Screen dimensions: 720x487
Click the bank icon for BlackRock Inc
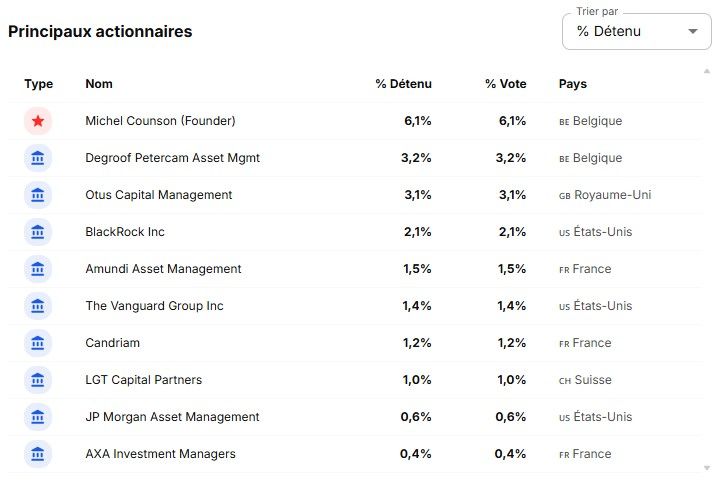coord(38,232)
